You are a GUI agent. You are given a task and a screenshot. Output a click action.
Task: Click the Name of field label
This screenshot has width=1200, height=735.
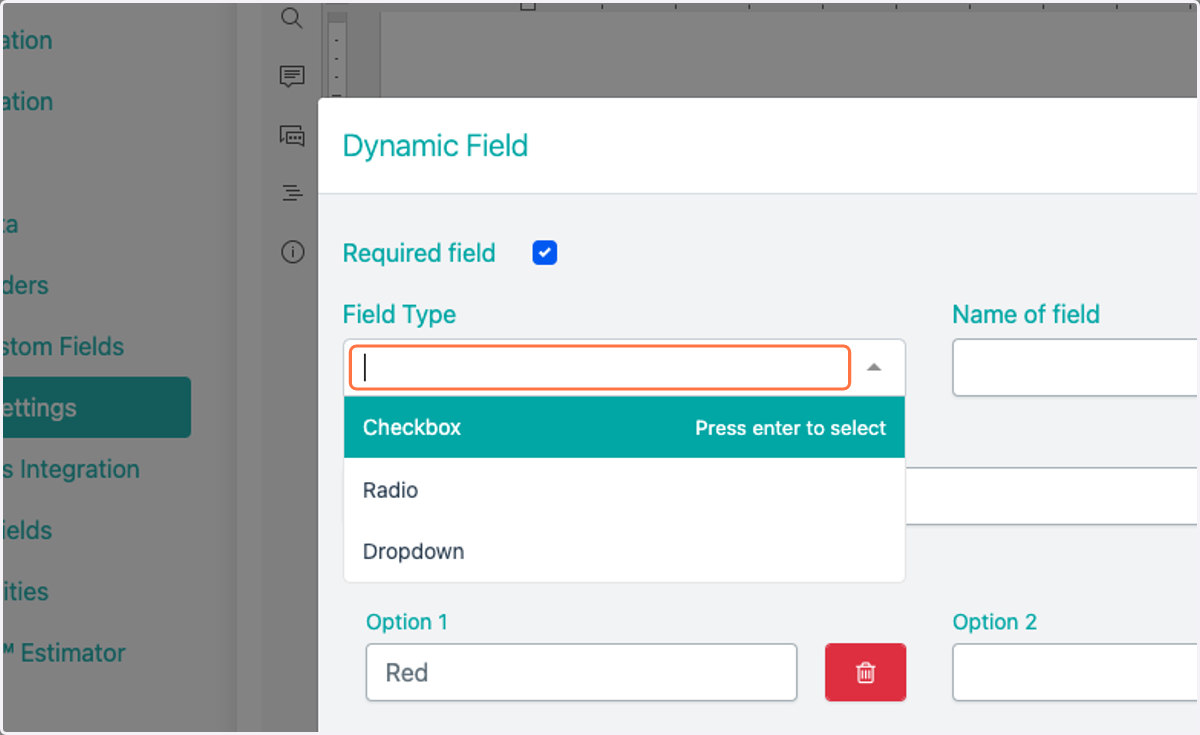(x=1026, y=314)
